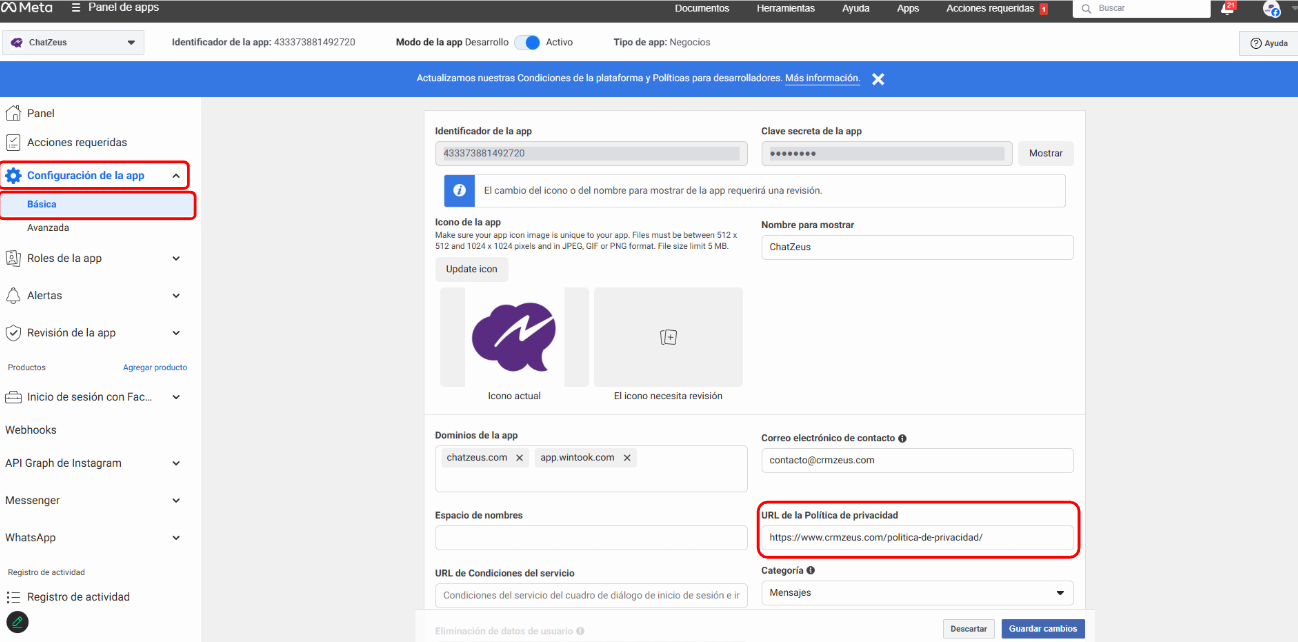
Task: Expand Roles de la app section
Action: (x=176, y=258)
